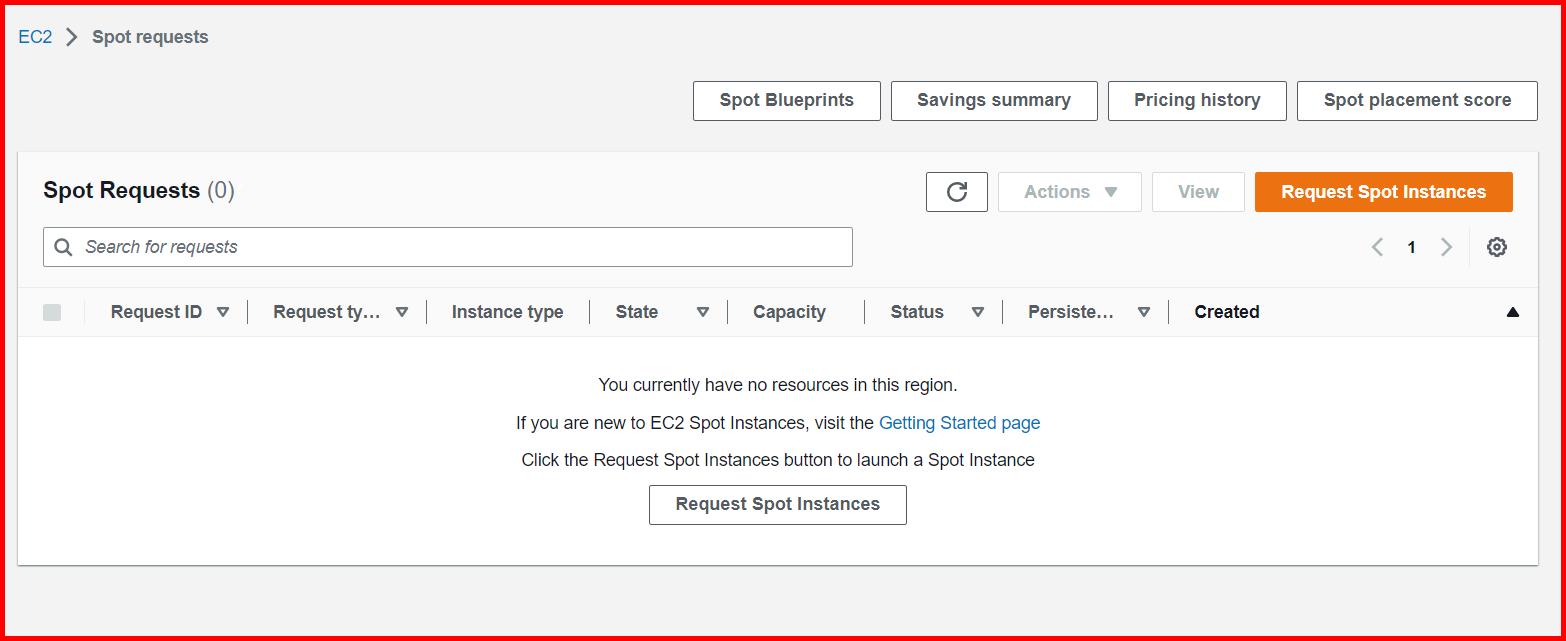Screen dimensions: 1566x641
Task: Open the State column filter arrow
Action: pyautogui.click(x=702, y=311)
